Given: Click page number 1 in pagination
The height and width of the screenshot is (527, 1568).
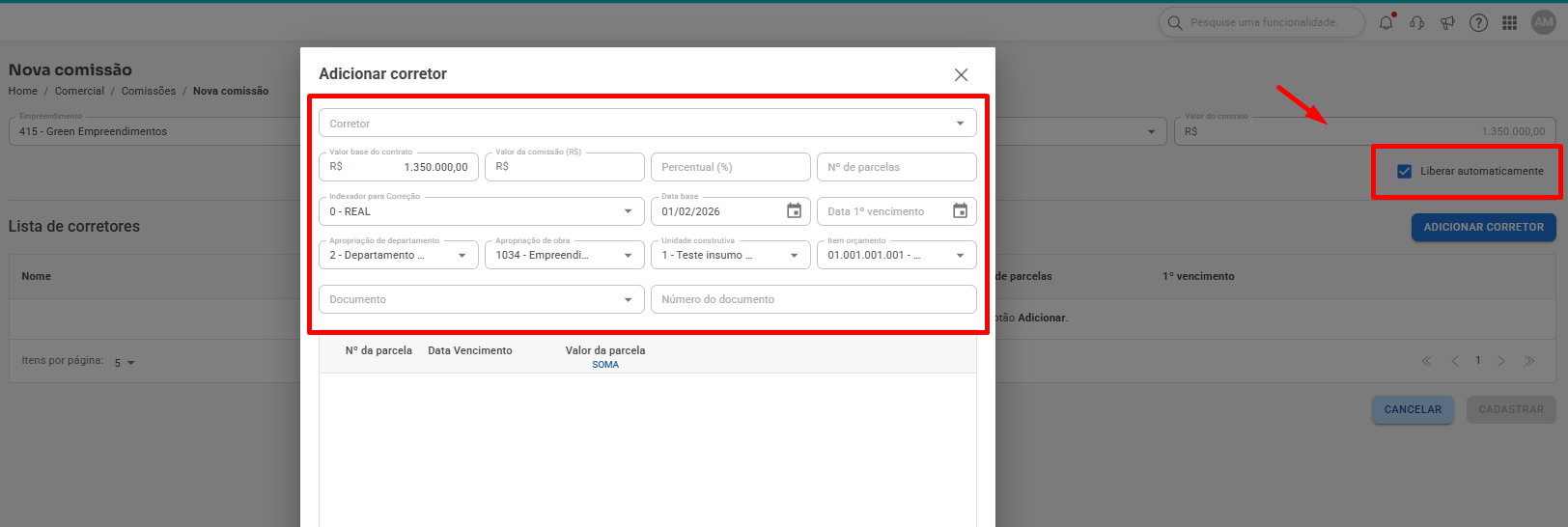Looking at the screenshot, I should (x=1478, y=361).
